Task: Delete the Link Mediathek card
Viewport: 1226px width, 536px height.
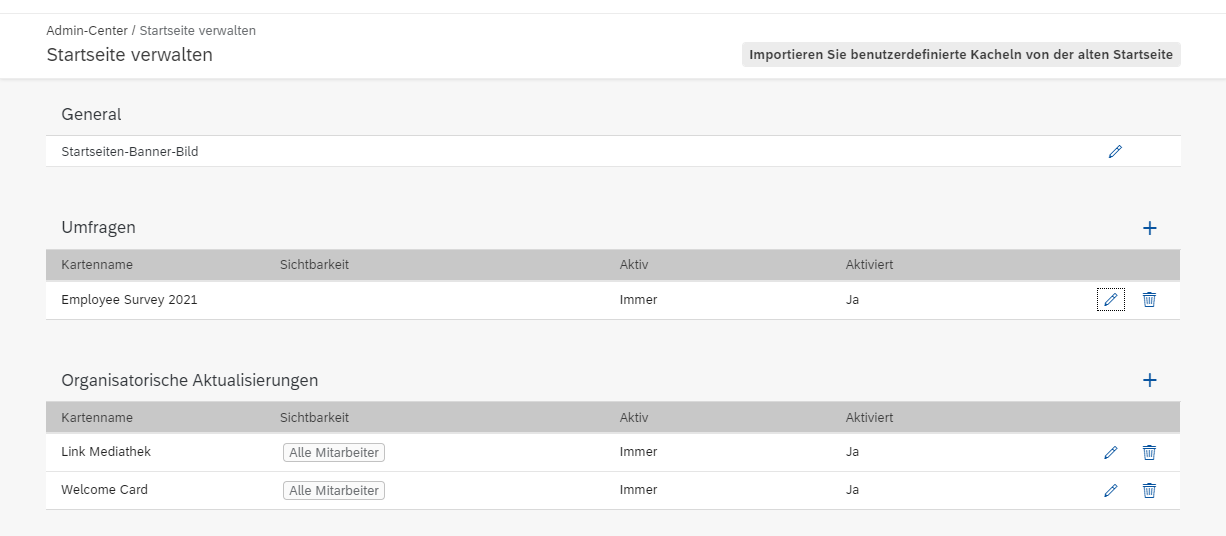Action: click(x=1149, y=452)
